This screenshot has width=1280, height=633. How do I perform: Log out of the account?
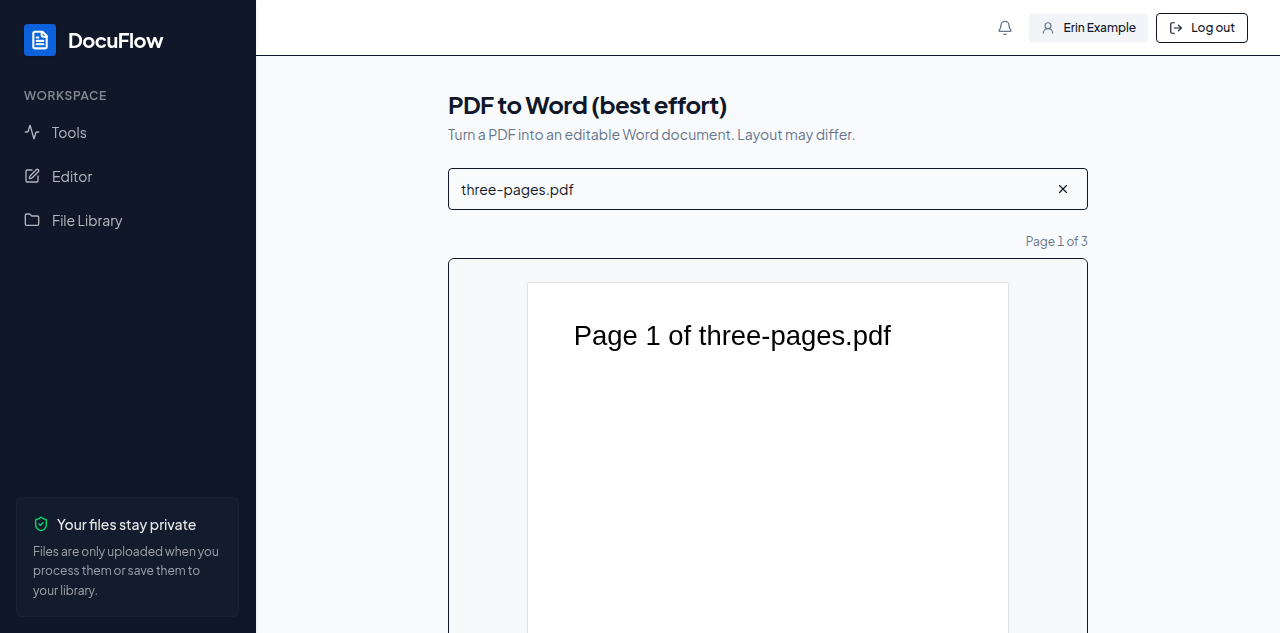pos(1202,28)
